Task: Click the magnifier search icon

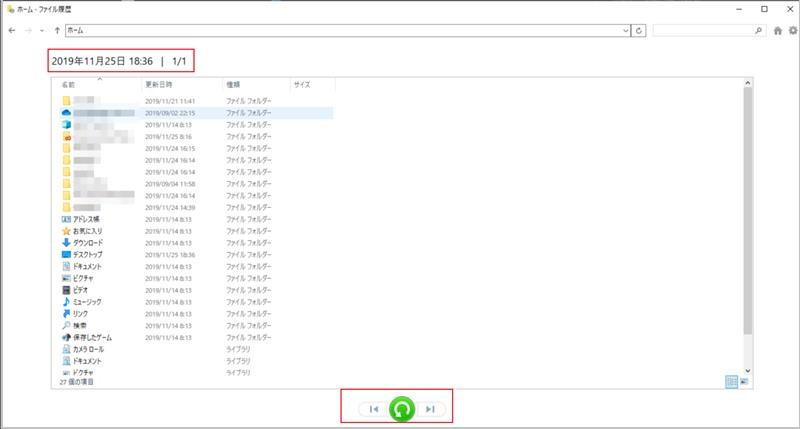Action: coord(759,31)
